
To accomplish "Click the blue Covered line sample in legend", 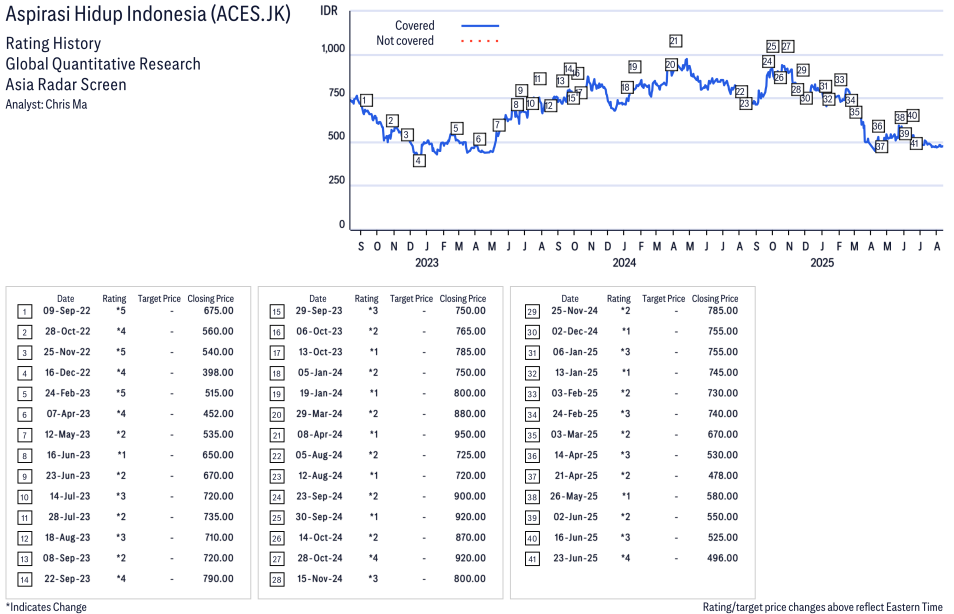I will (480, 26).
